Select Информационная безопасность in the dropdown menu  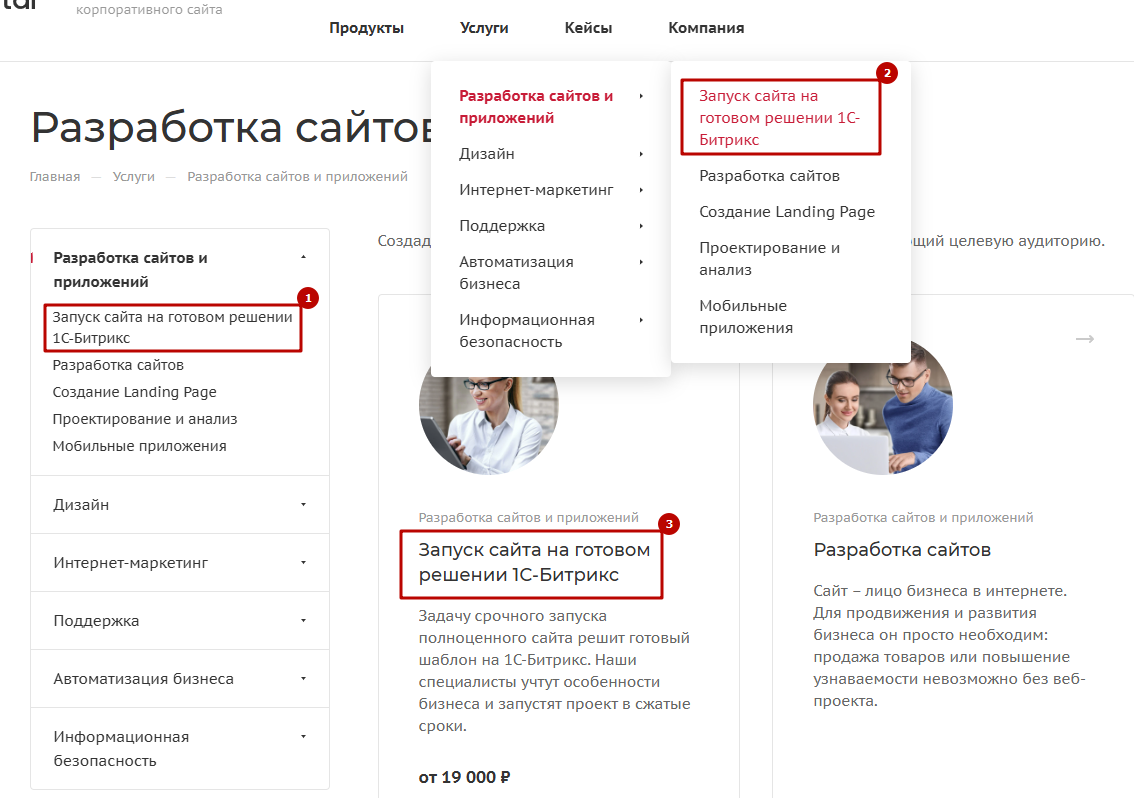526,331
